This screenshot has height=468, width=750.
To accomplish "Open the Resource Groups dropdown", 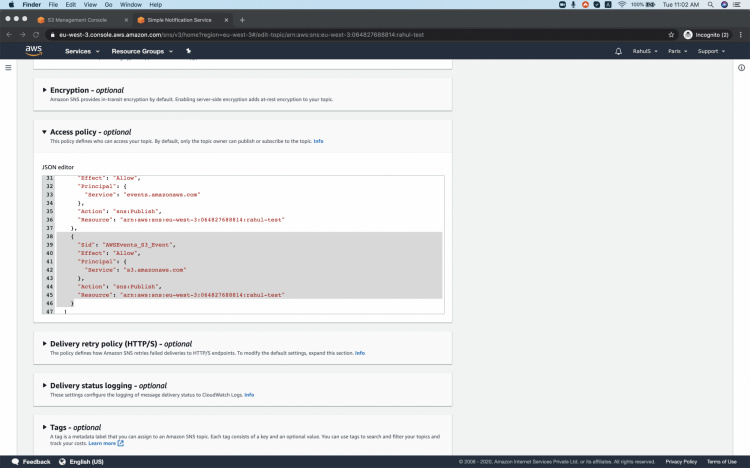I will point(141,51).
